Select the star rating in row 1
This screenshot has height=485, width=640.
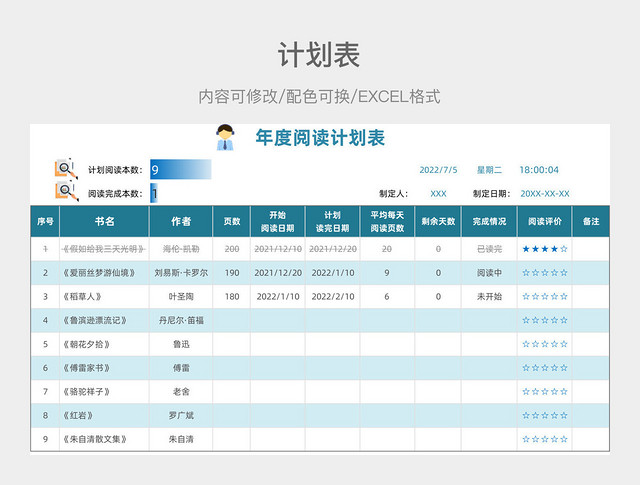544,249
